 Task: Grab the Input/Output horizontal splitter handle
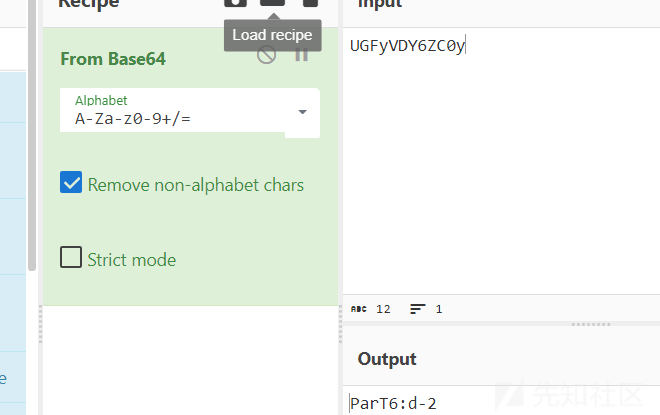click(x=590, y=324)
